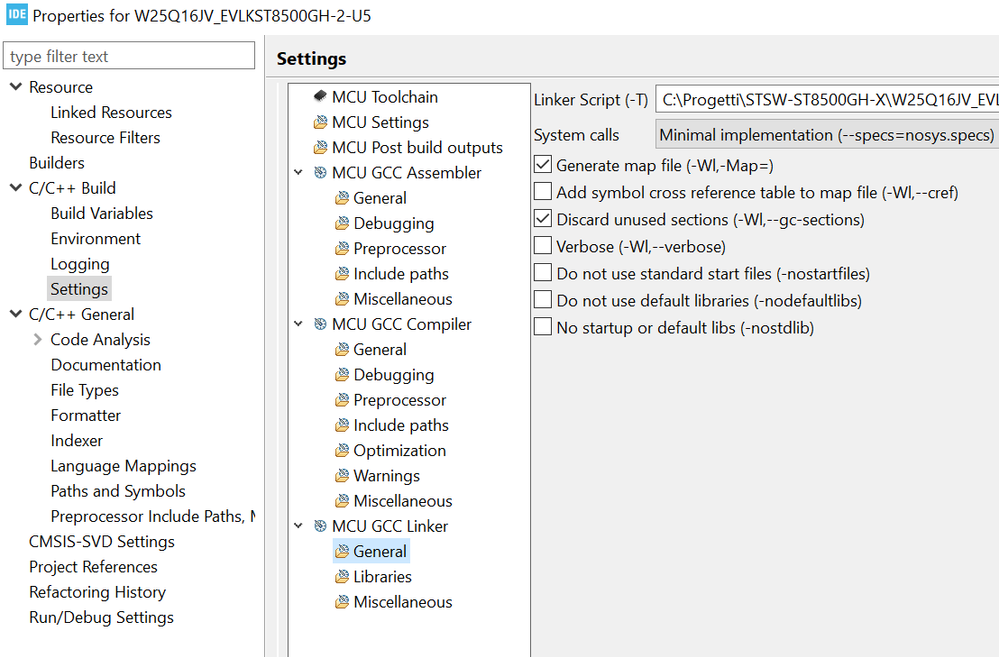Click the MCU GCC Compiler tool icon
Image resolution: width=999 pixels, height=657 pixels.
click(x=320, y=324)
